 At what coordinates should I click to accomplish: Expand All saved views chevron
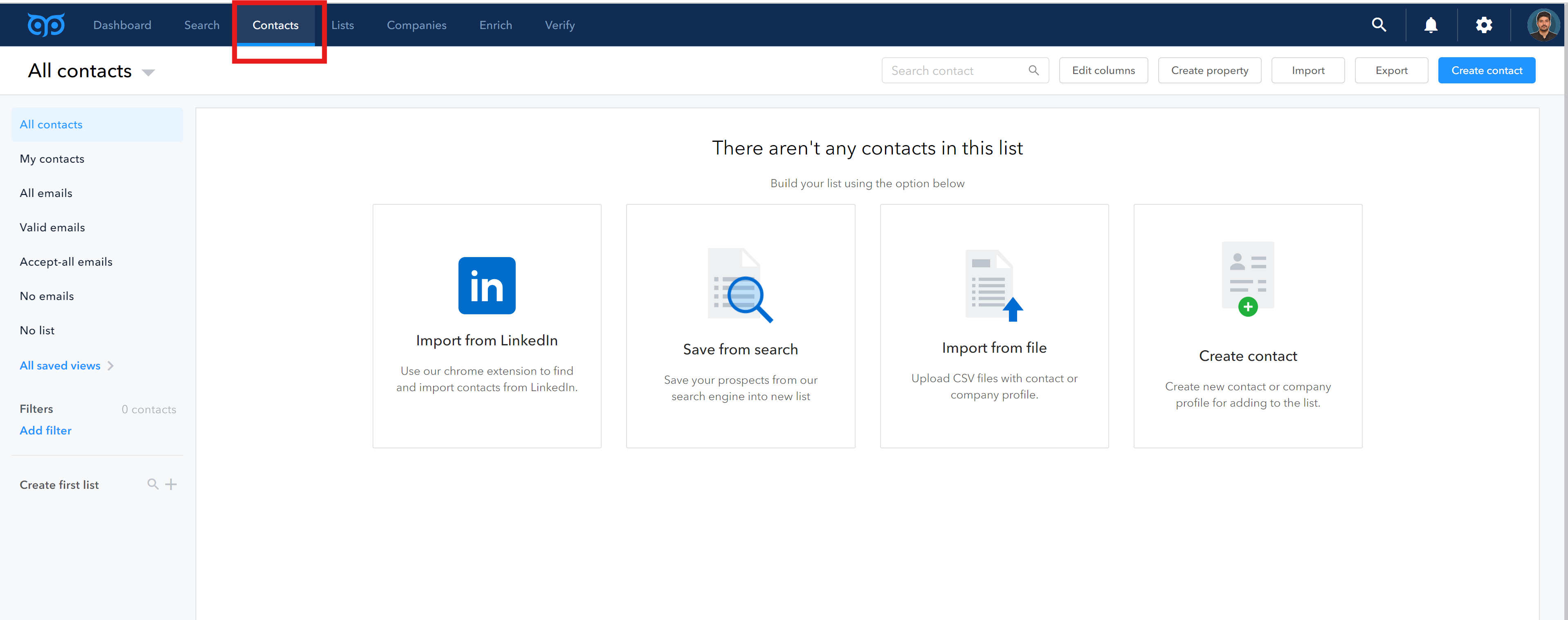point(111,366)
